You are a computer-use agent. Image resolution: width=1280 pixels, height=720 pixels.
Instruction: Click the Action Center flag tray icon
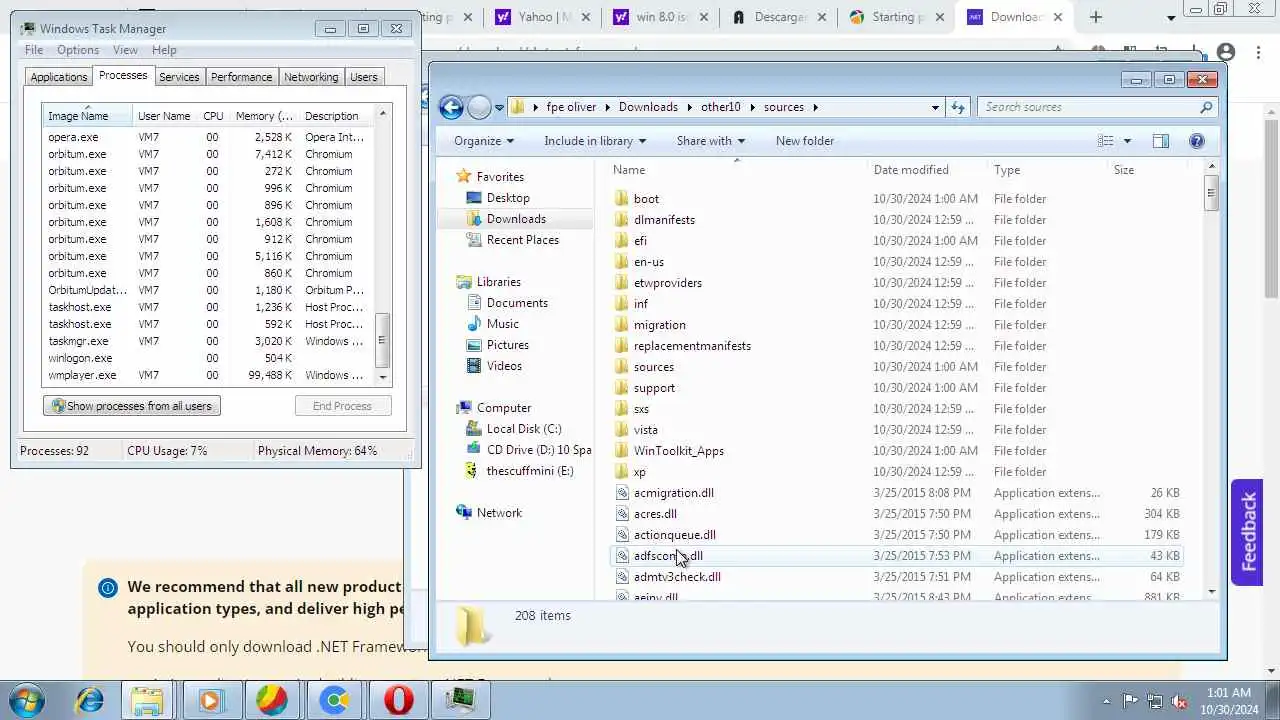point(1131,702)
